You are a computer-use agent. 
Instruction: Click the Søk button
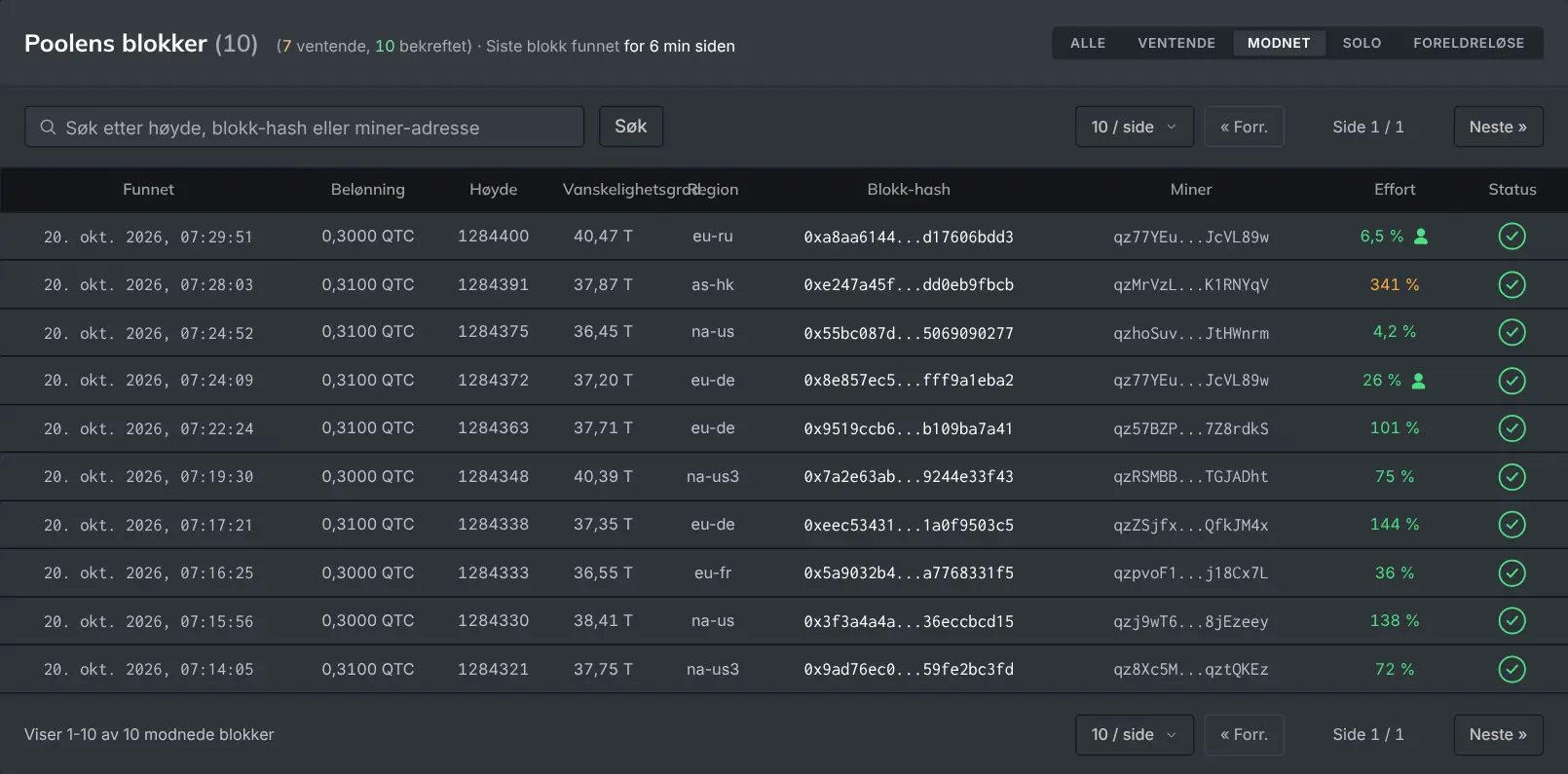pos(631,127)
